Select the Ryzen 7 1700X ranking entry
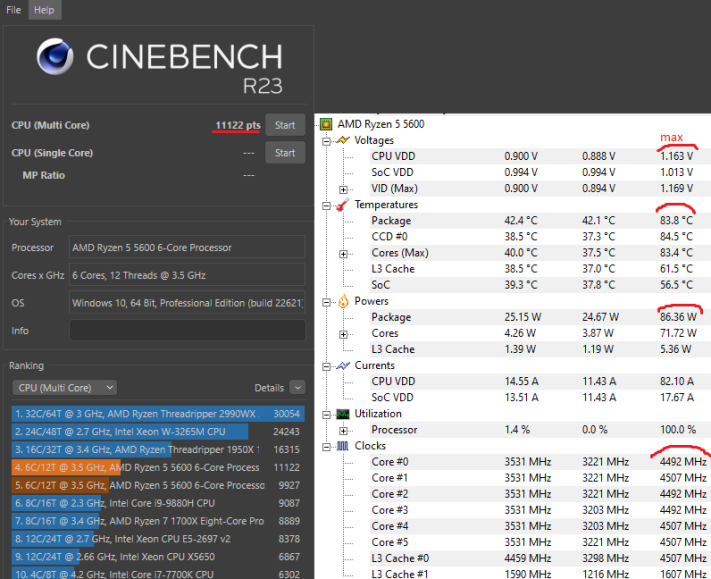The image size is (711, 579). tap(158, 521)
